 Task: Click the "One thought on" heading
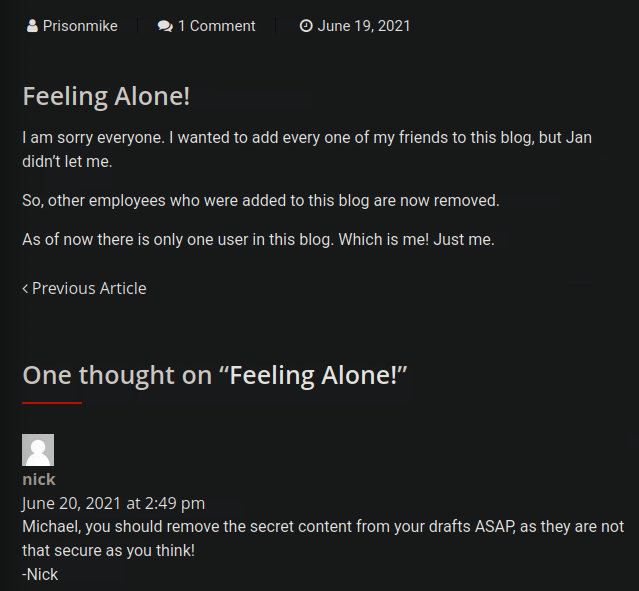(x=118, y=375)
